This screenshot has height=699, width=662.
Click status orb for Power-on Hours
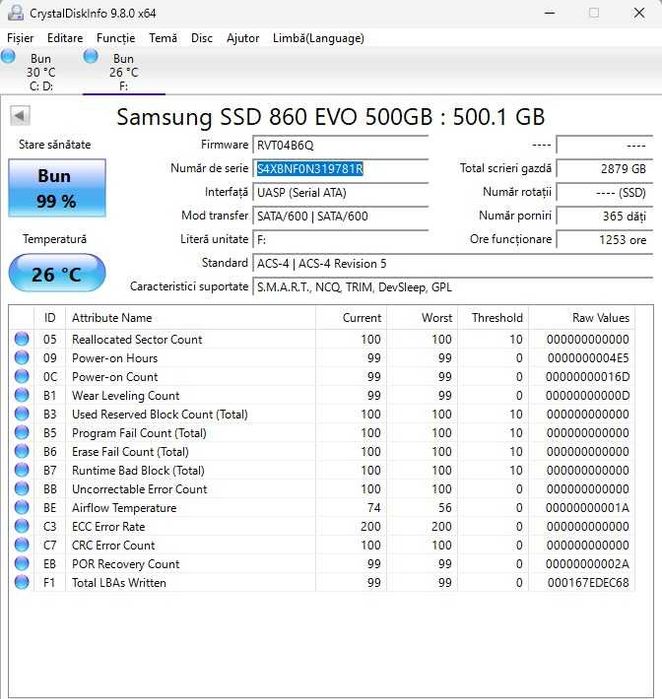pyautogui.click(x=21, y=358)
